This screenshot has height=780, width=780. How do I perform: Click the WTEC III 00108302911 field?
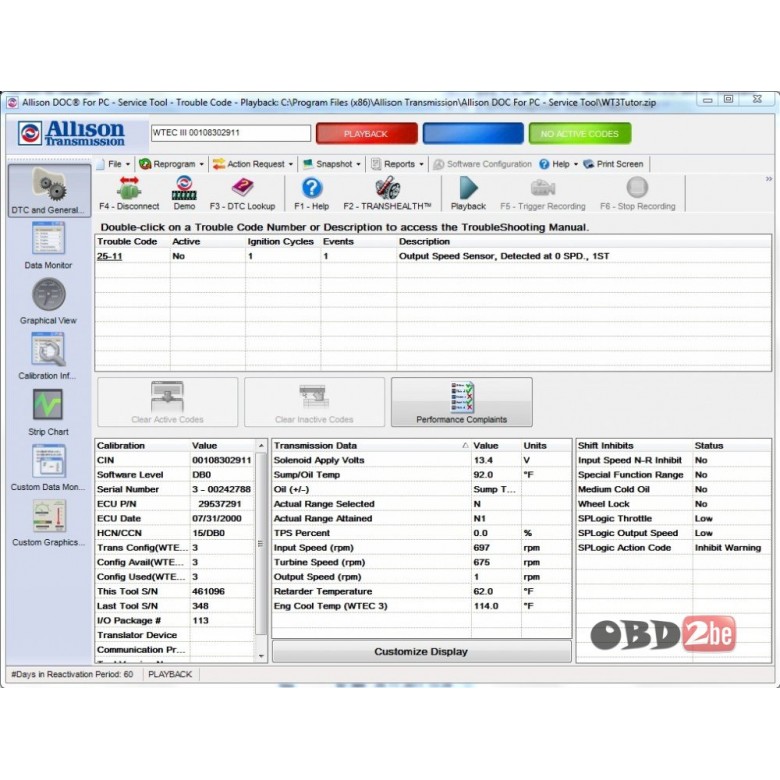231,133
